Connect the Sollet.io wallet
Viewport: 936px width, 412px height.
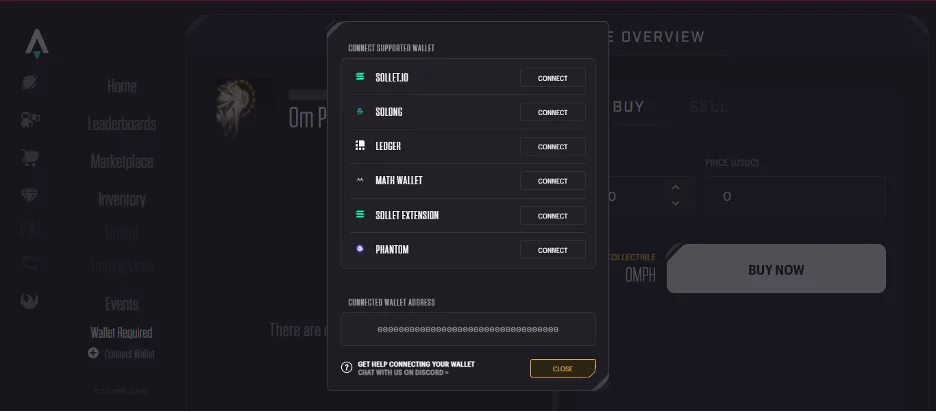pyautogui.click(x=553, y=78)
